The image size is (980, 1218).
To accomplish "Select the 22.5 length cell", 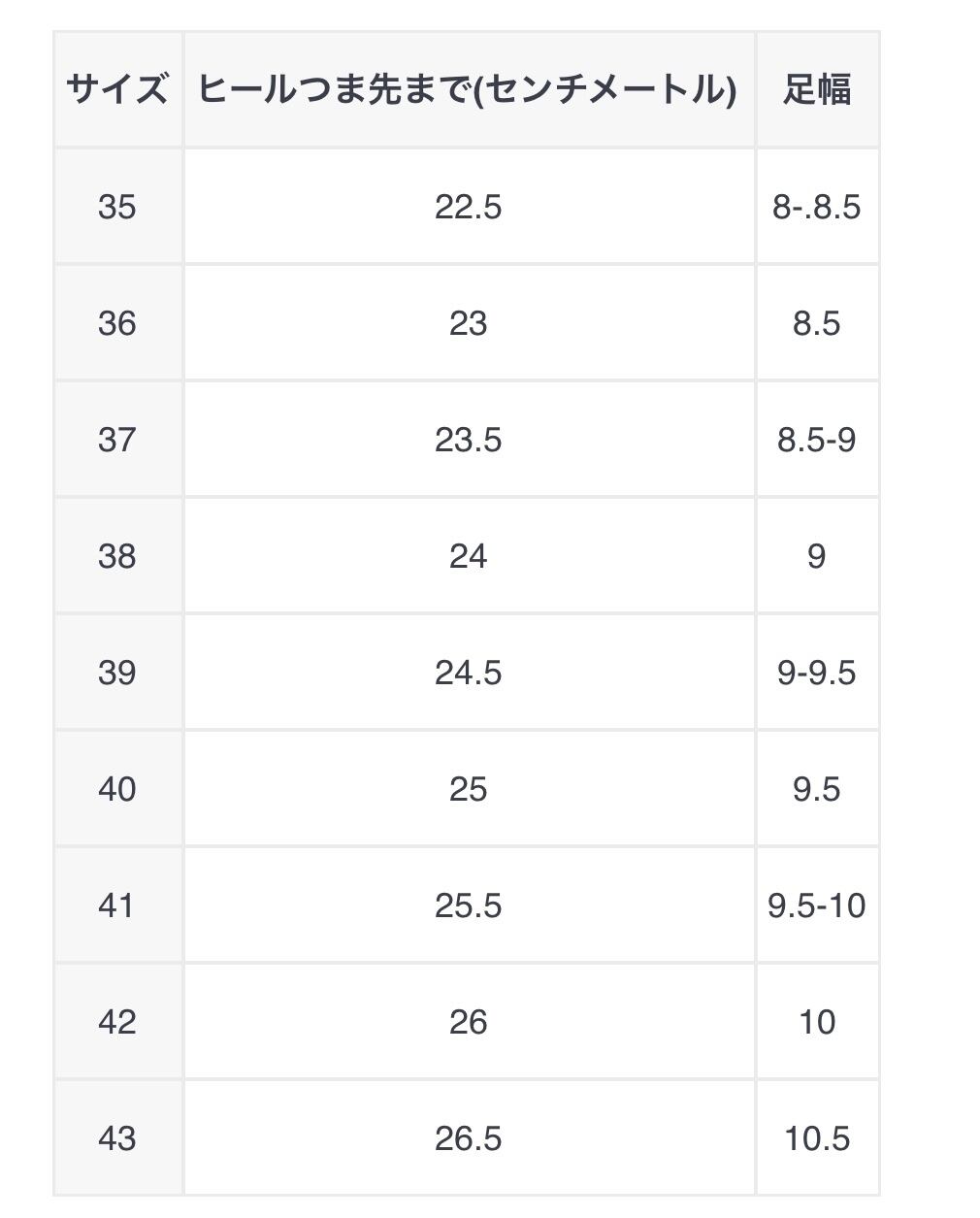I will point(469,207).
